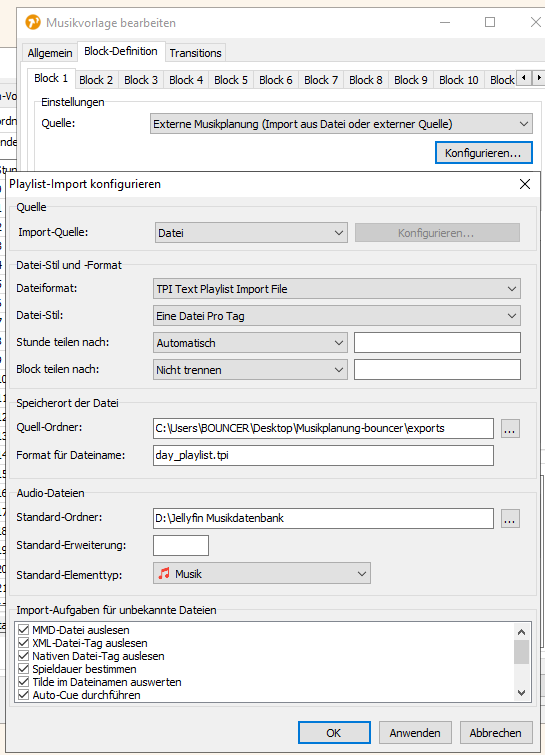Click the import tasks list scroll-down arrow
Viewport: 545px width, 755px height.
click(521, 693)
